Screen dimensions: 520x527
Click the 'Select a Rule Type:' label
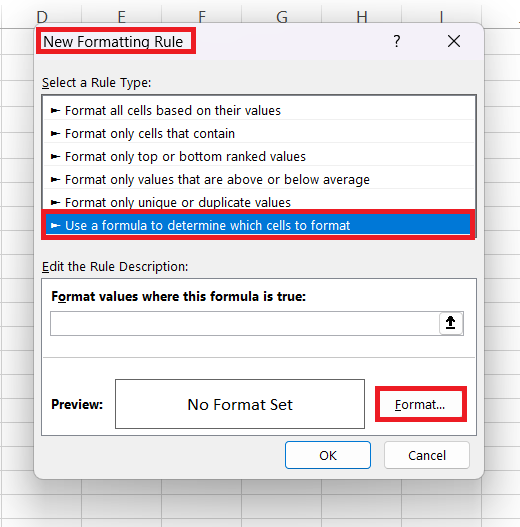(96, 83)
